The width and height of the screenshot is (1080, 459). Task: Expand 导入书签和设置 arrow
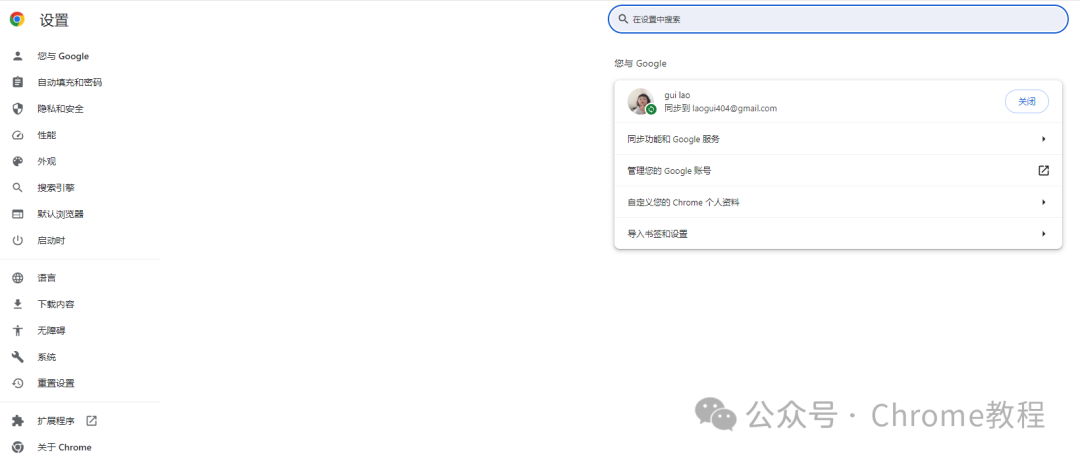click(1043, 234)
